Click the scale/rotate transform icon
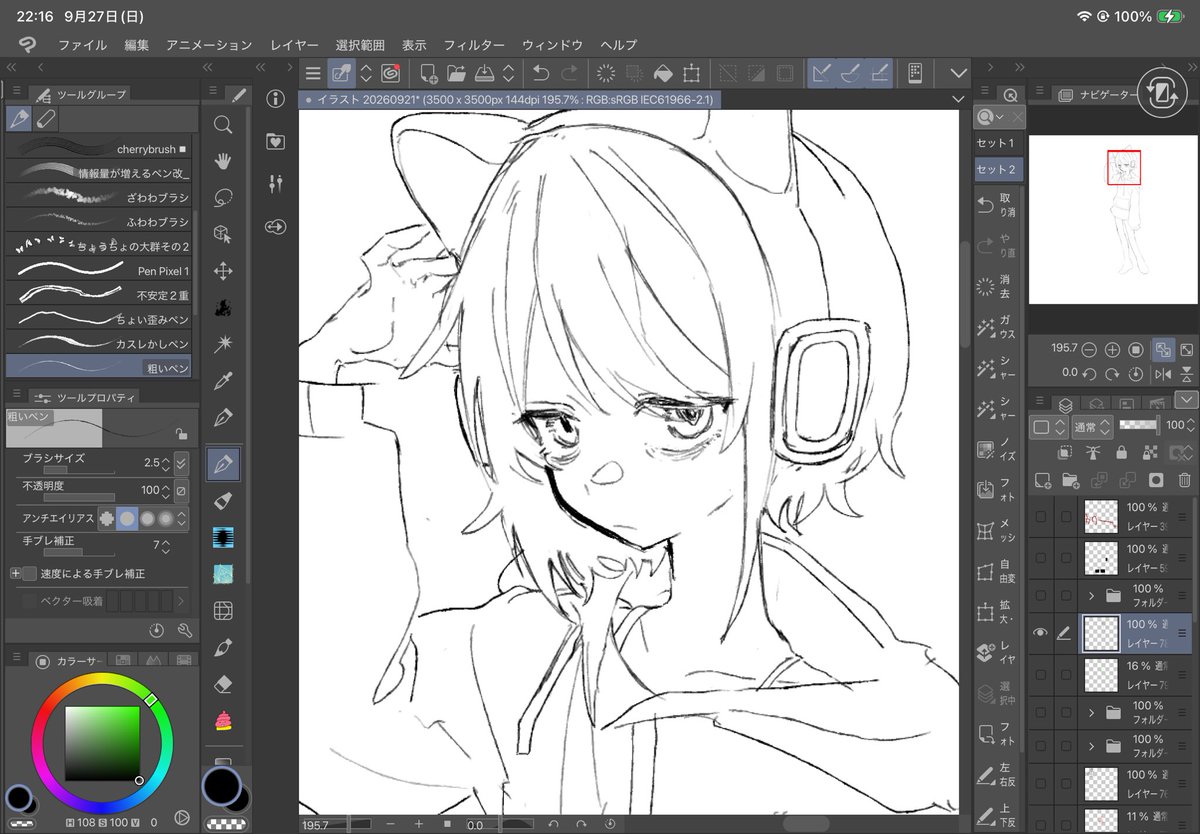The image size is (1200, 834). point(691,73)
